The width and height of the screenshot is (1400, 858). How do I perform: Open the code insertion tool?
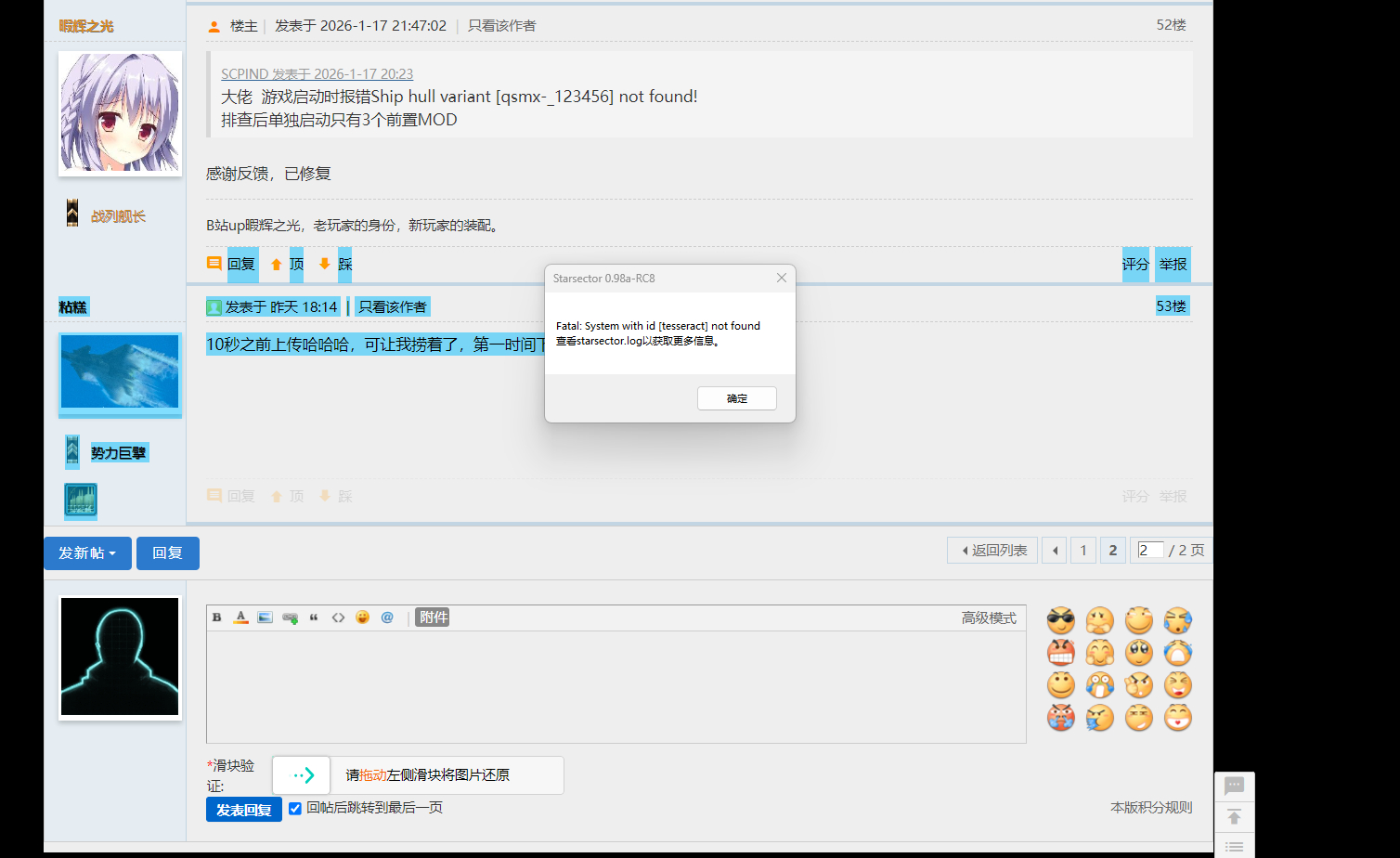[x=338, y=617]
